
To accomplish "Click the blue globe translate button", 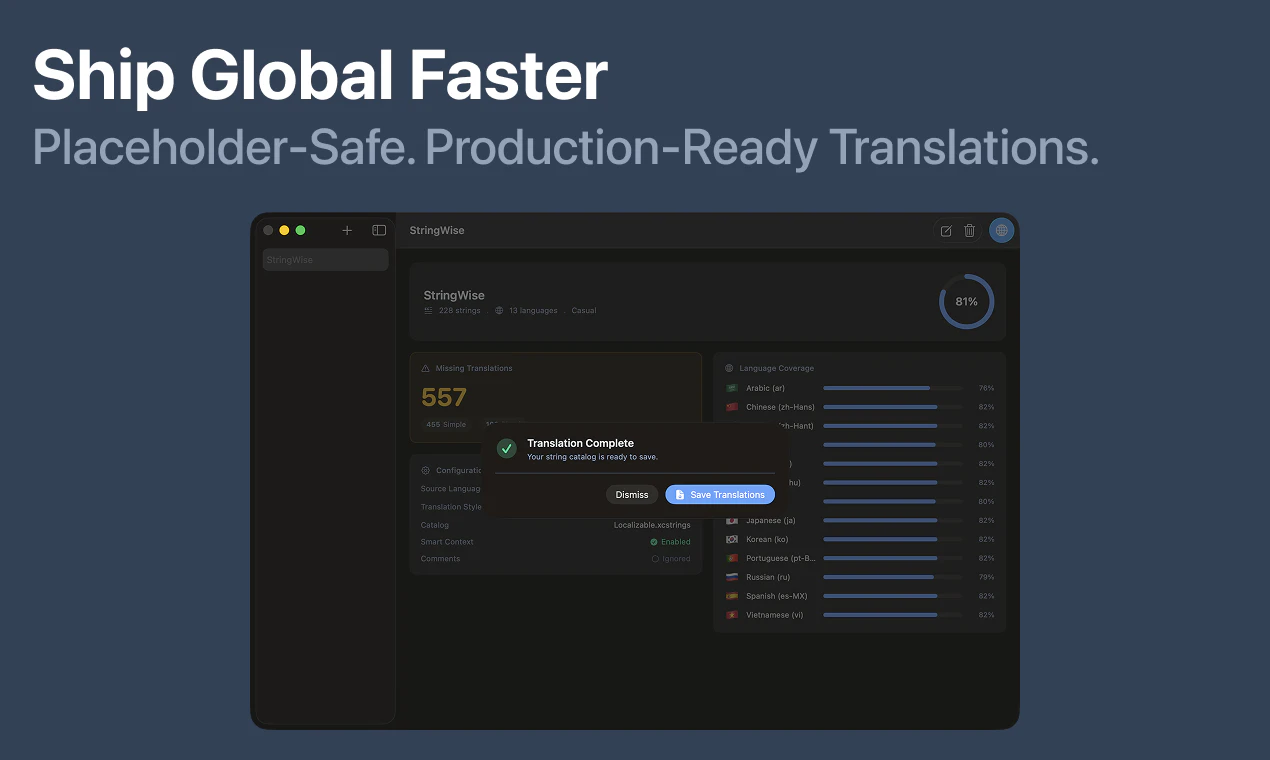I will (1002, 231).
